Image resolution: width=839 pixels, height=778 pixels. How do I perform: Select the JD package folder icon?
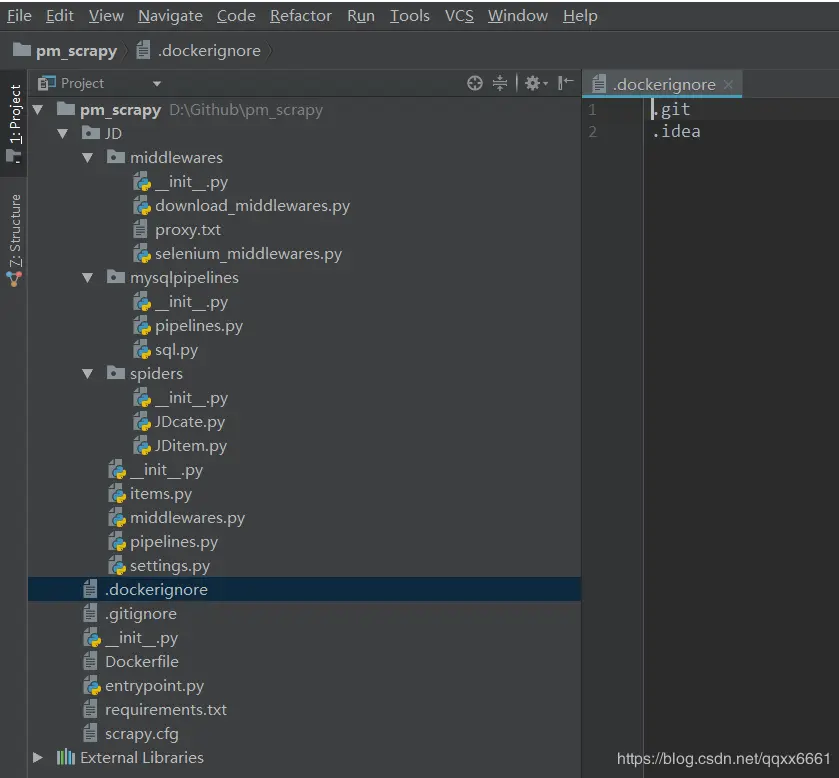90,133
